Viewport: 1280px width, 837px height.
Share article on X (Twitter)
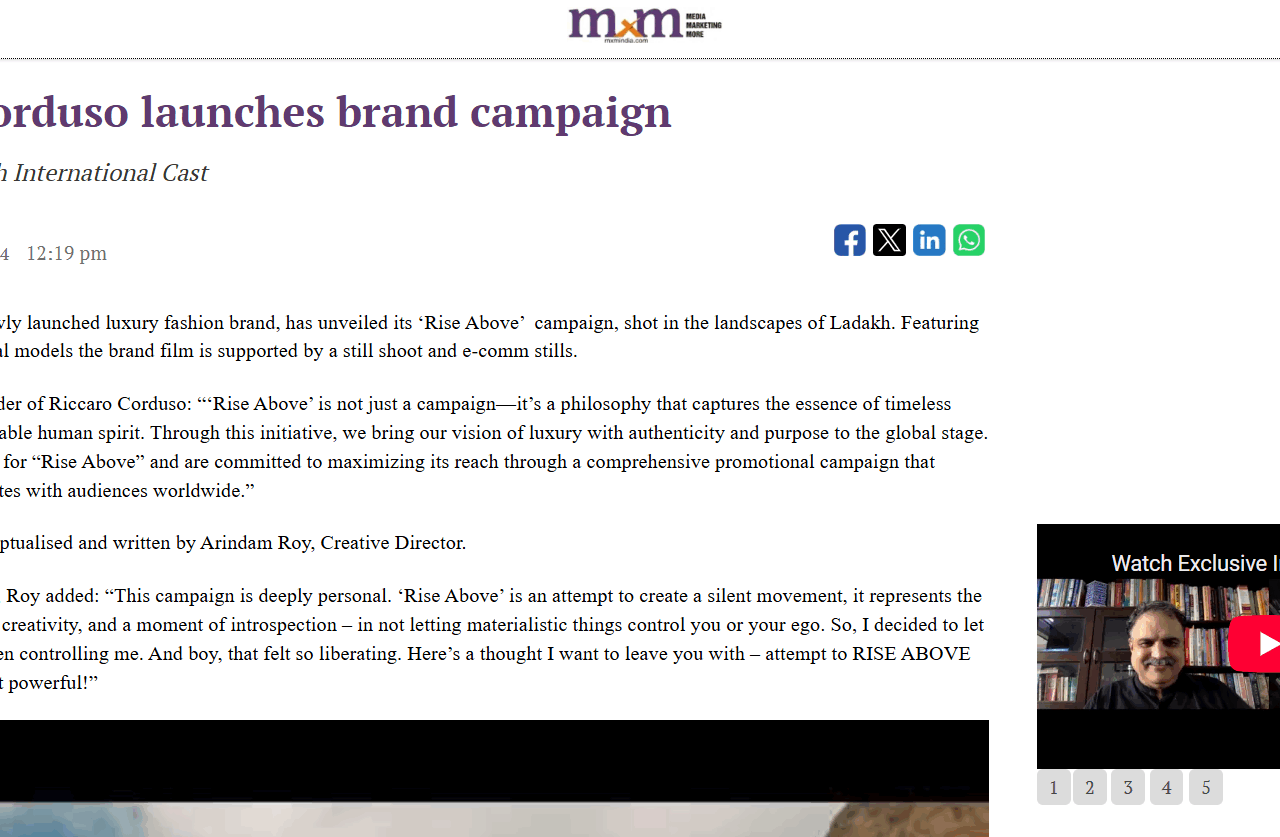889,240
